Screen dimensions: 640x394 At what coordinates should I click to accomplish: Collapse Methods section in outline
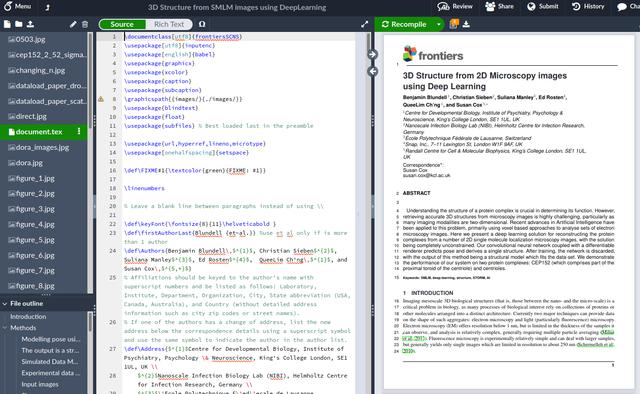click(x=5, y=328)
